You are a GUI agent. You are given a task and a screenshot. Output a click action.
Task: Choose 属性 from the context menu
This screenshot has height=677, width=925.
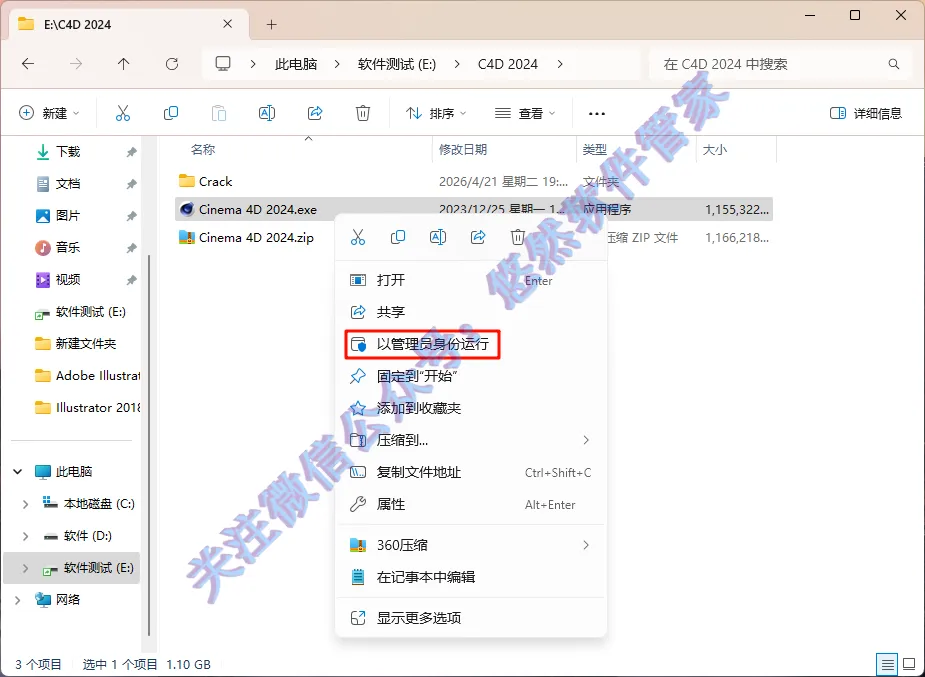point(470,504)
